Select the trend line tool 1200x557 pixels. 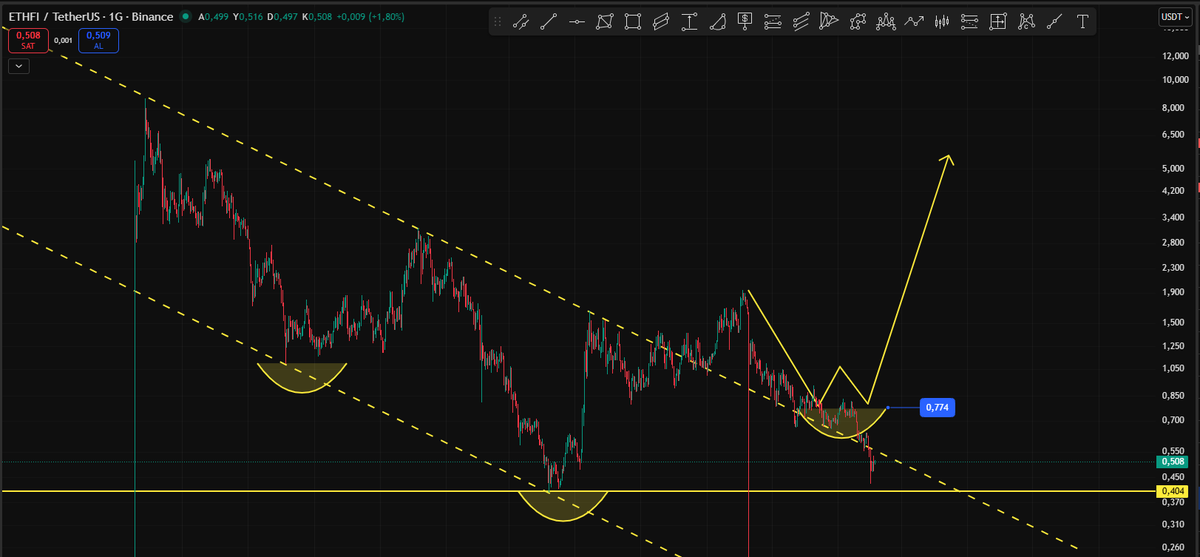[549, 21]
